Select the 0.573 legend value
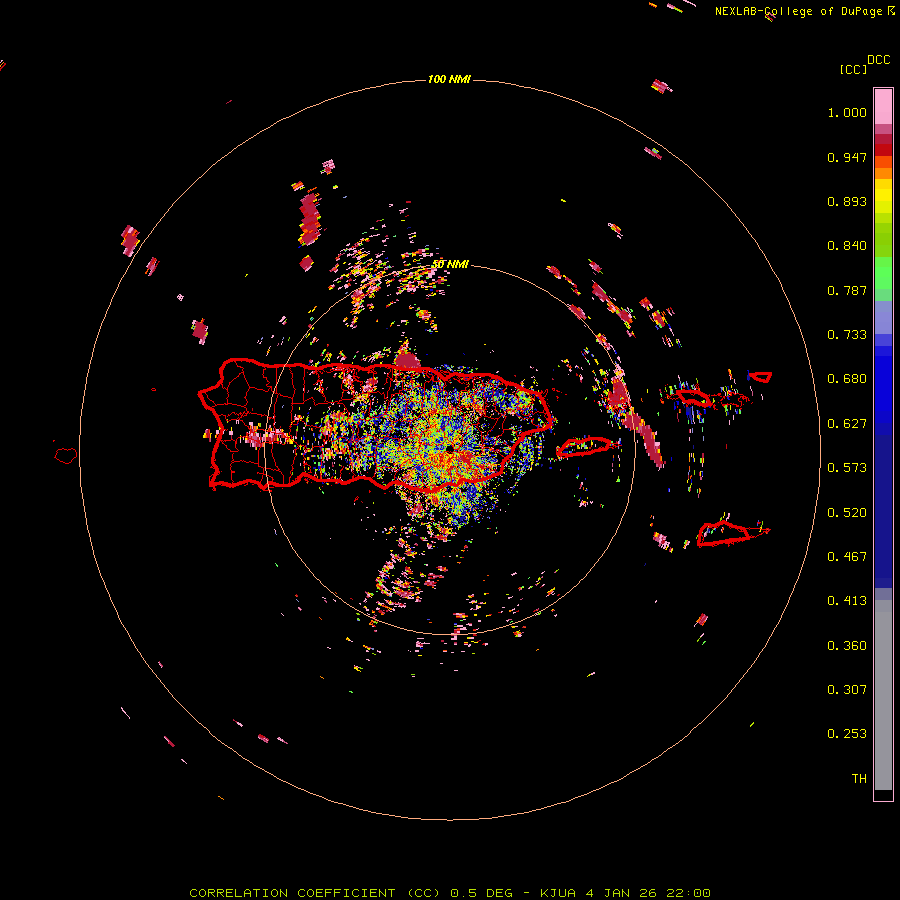This screenshot has height=900, width=900. point(847,468)
